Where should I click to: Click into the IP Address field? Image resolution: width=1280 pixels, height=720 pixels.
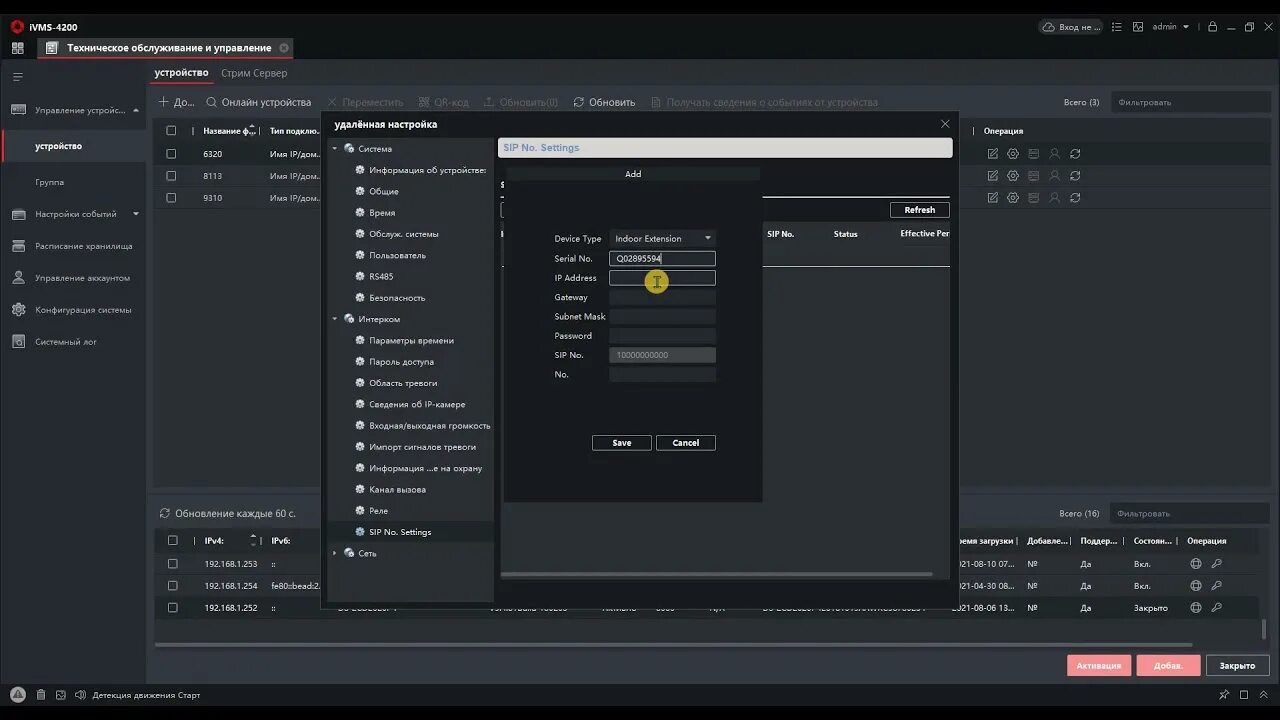662,278
